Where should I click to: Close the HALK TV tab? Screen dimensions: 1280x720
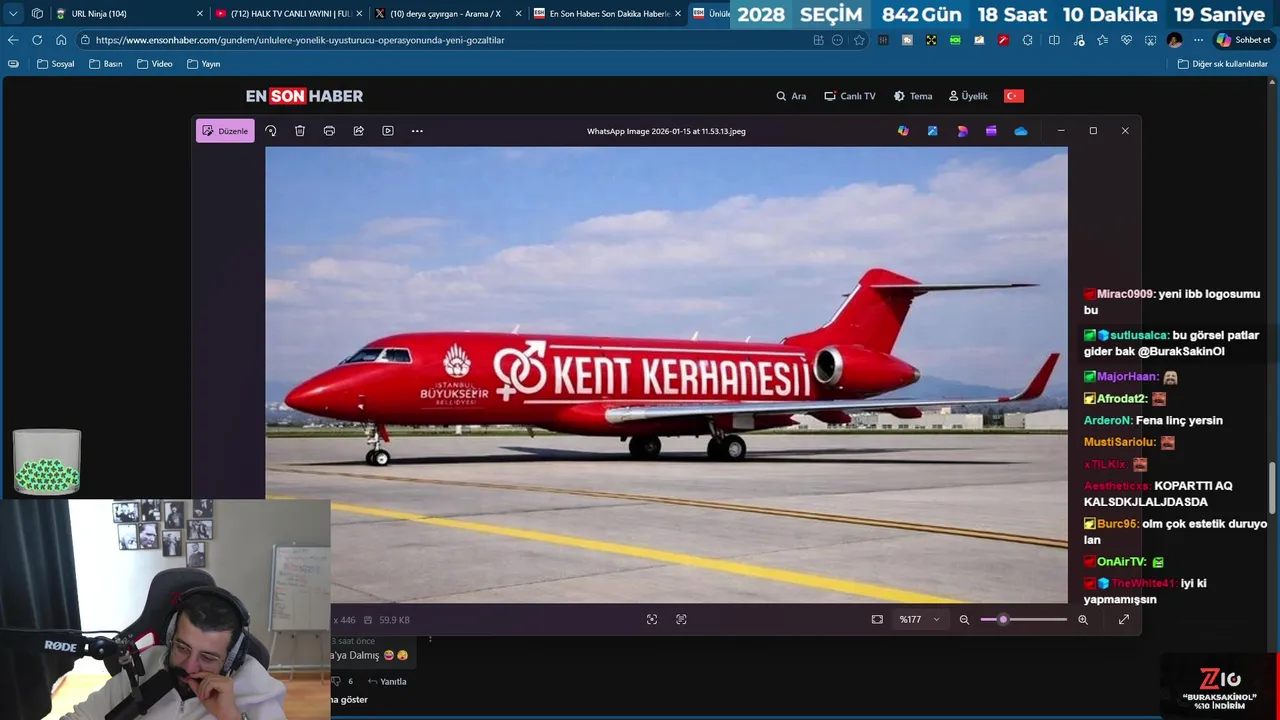click(x=358, y=14)
